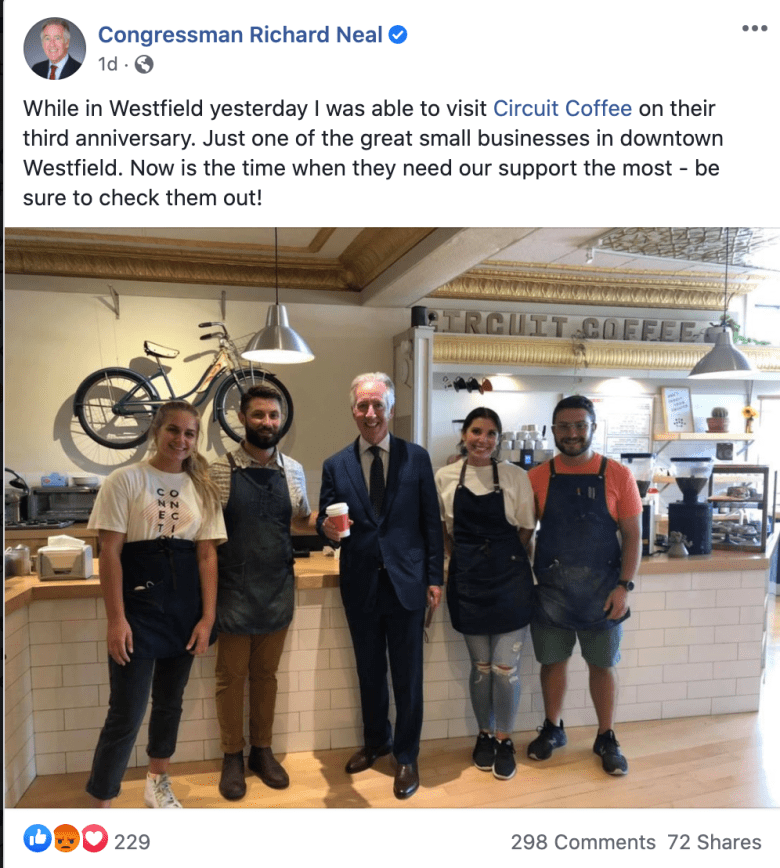View the 298 Comments
The height and width of the screenshot is (868, 780).
point(583,842)
